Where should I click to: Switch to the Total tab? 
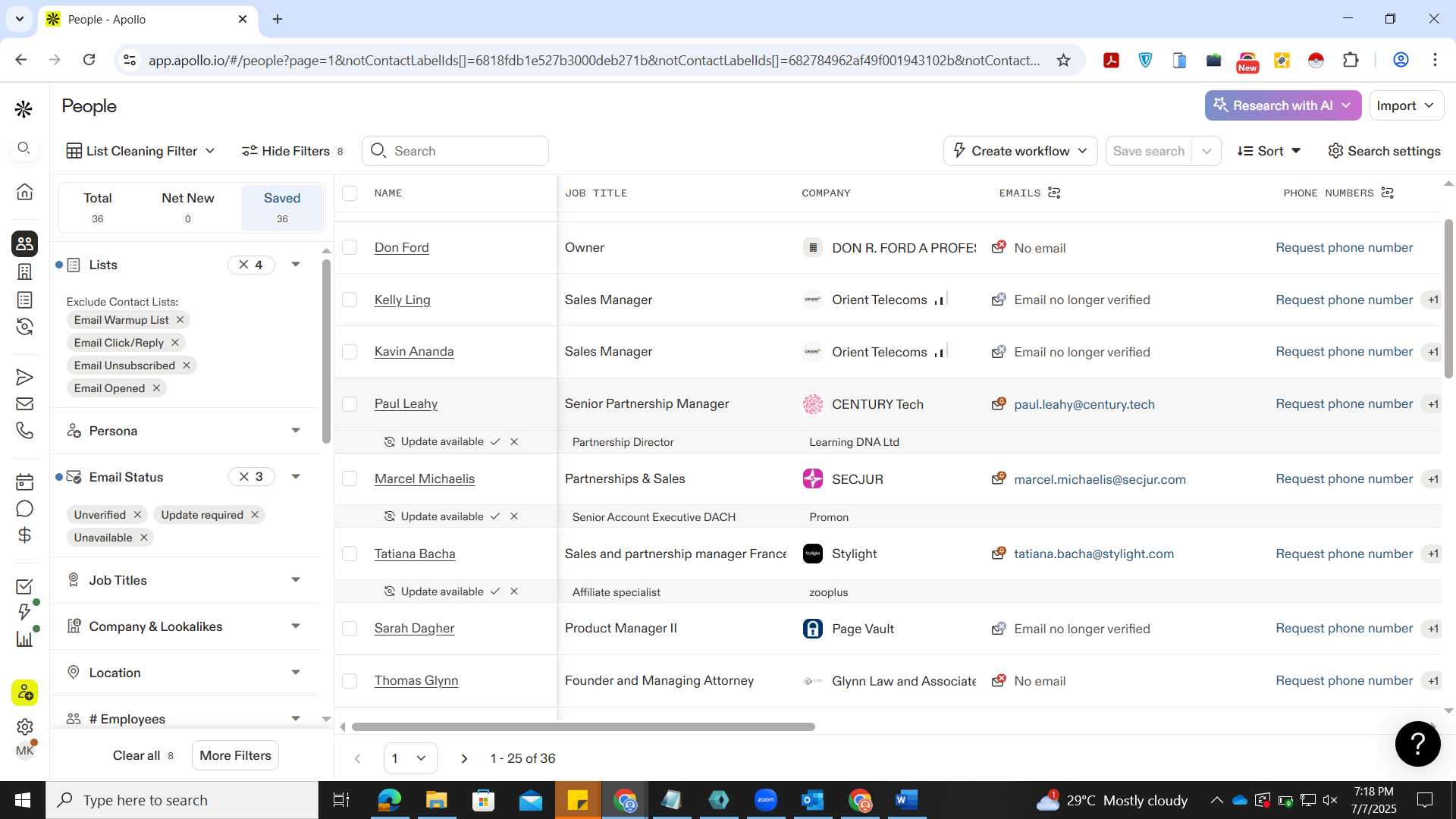point(97,207)
